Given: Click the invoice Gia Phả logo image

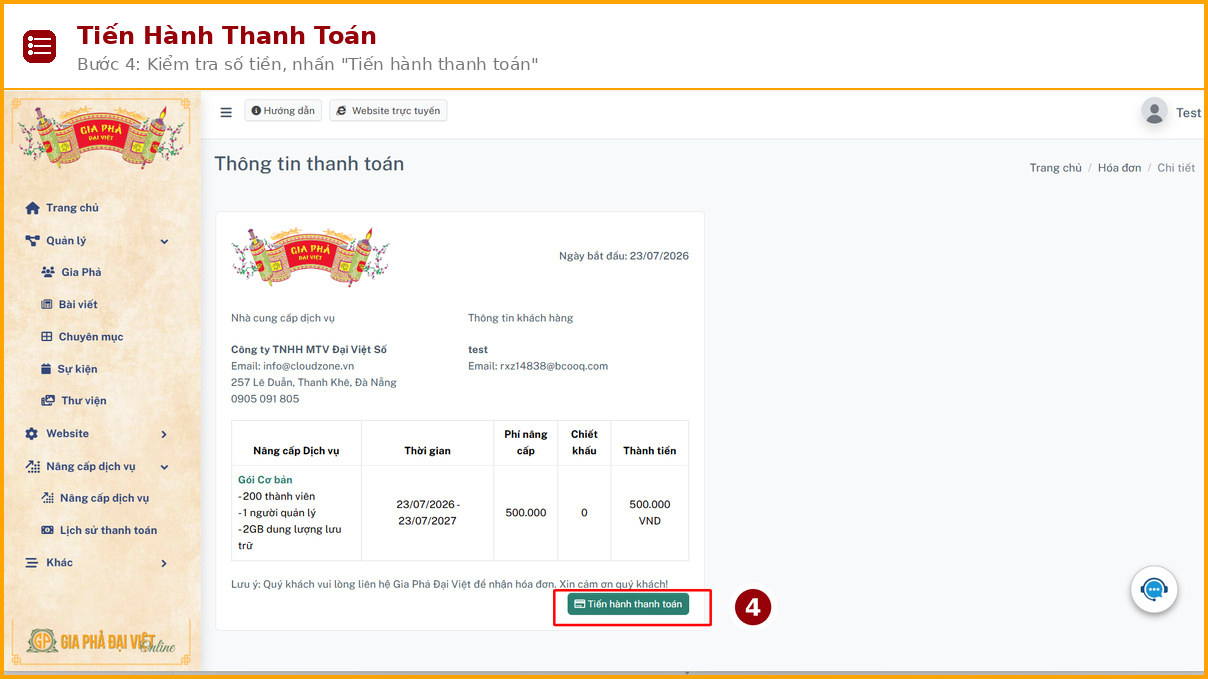Looking at the screenshot, I should [x=310, y=257].
